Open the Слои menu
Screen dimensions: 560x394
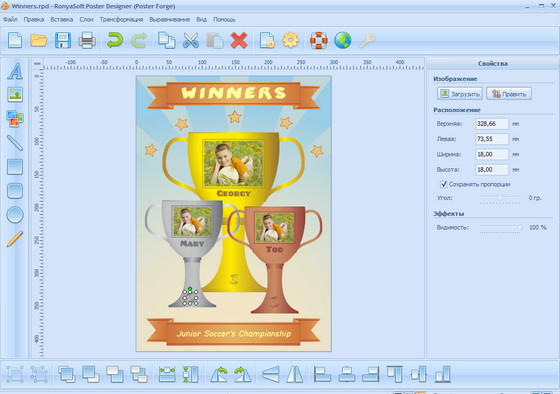tap(86, 19)
